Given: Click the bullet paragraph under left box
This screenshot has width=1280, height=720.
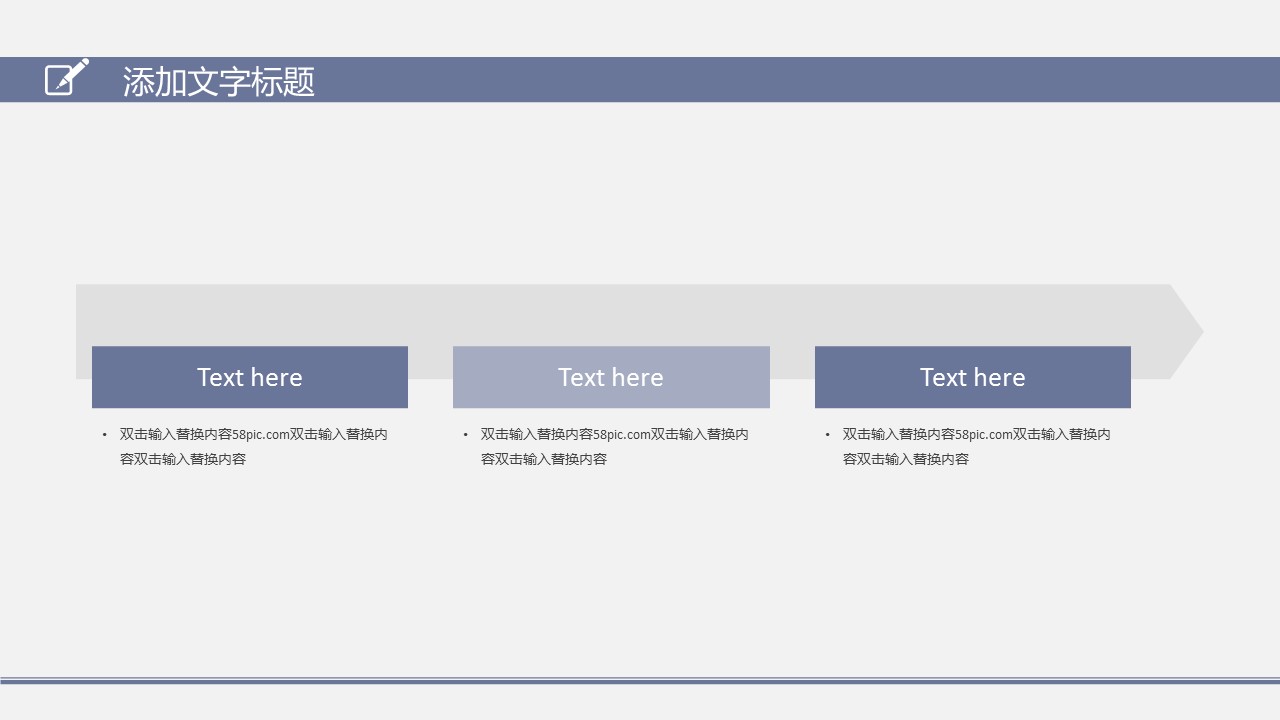Looking at the screenshot, I should (253, 446).
